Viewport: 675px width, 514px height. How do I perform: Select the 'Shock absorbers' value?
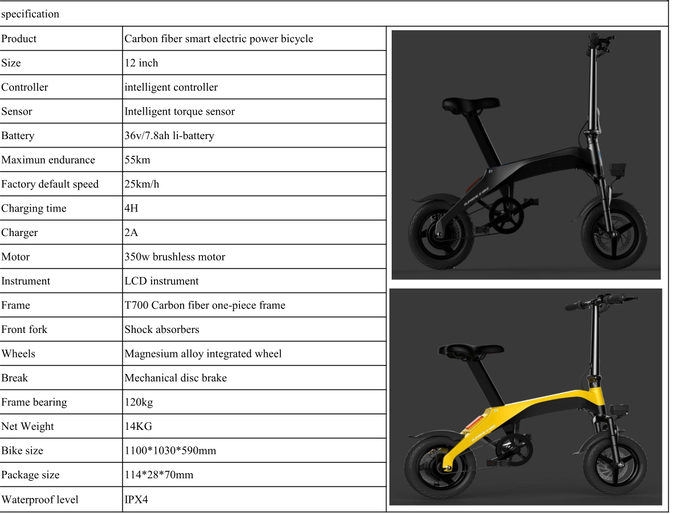point(162,329)
